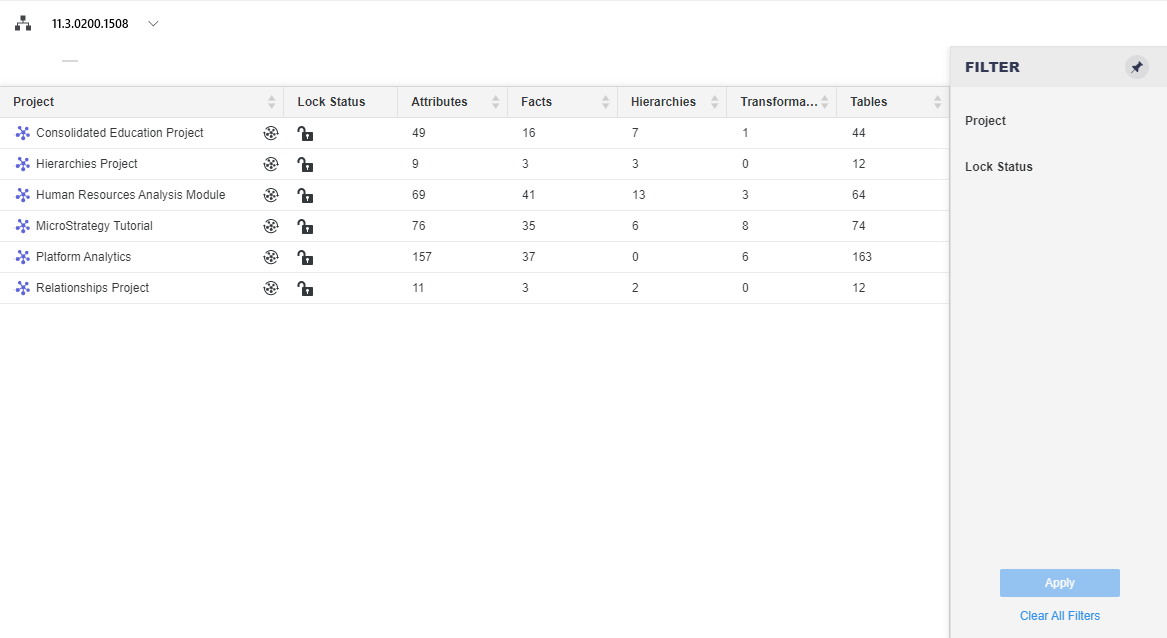This screenshot has height=638, width=1167.
Task: Open the 11.3.0200.1508 environment dropdown
Action: click(x=153, y=24)
